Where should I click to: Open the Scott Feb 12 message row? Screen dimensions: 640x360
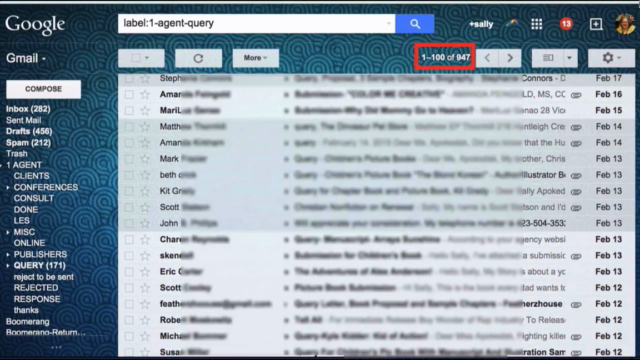click(x=376, y=288)
